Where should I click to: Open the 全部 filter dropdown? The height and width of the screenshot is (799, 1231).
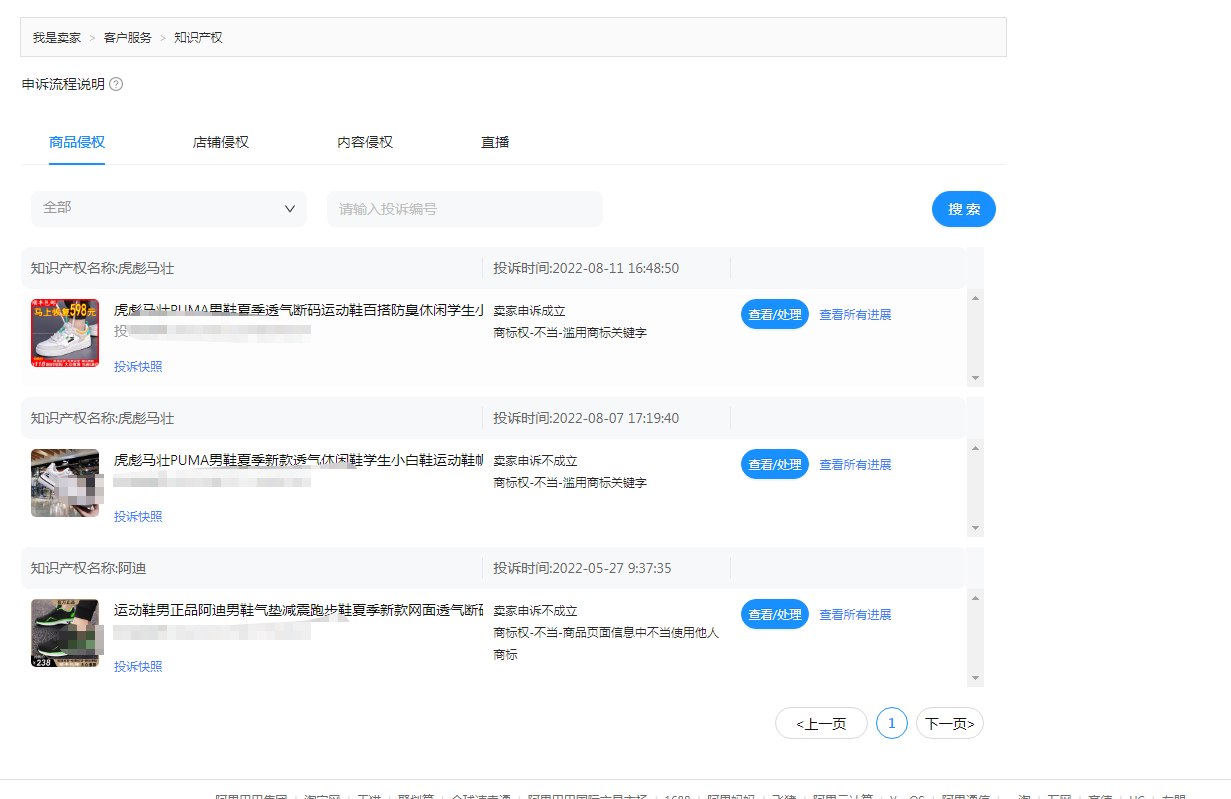(169, 208)
